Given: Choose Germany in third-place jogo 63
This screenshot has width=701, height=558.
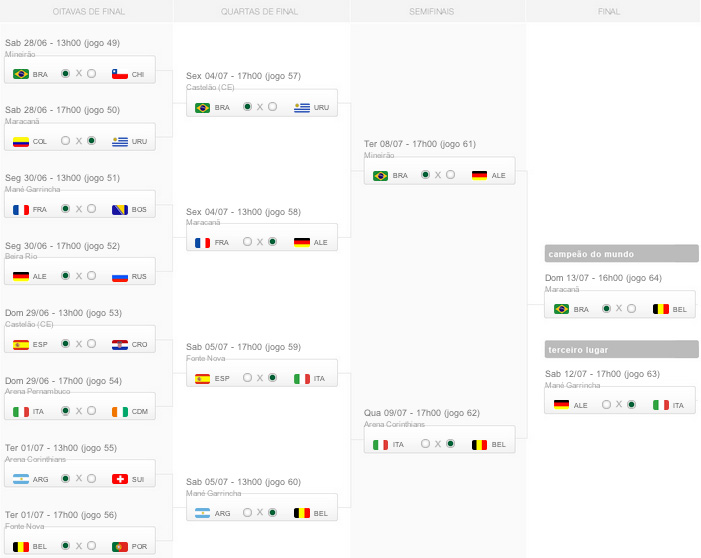Looking at the screenshot, I should (606, 405).
